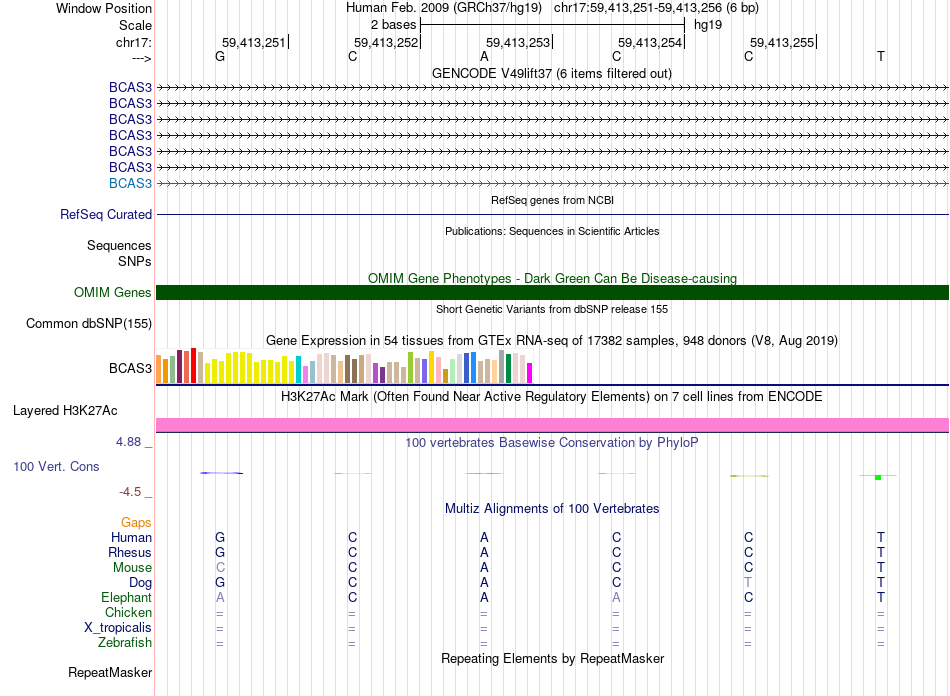Click the 59,413,254 coordinate tick
Viewport: 950px width, 696px height.
651,42
